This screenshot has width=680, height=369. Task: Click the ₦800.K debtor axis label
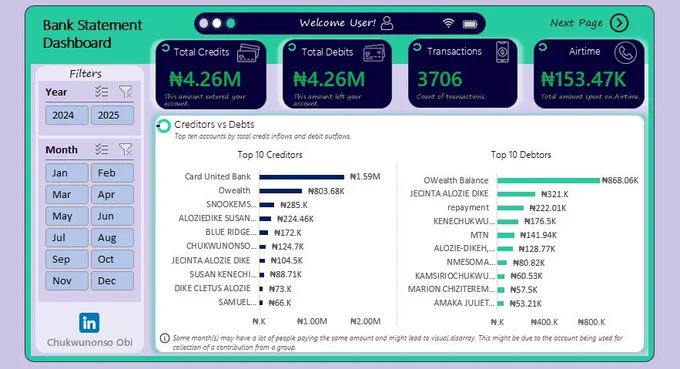click(x=592, y=322)
